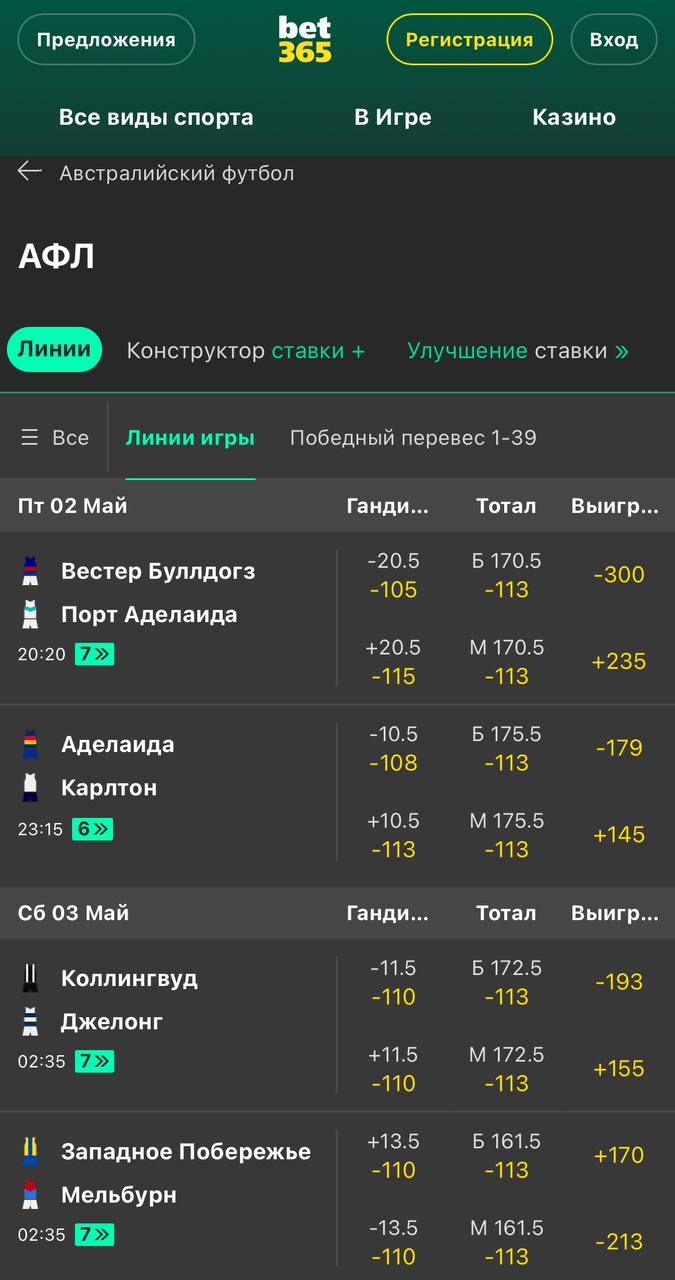Click the Вход login button

tap(614, 40)
